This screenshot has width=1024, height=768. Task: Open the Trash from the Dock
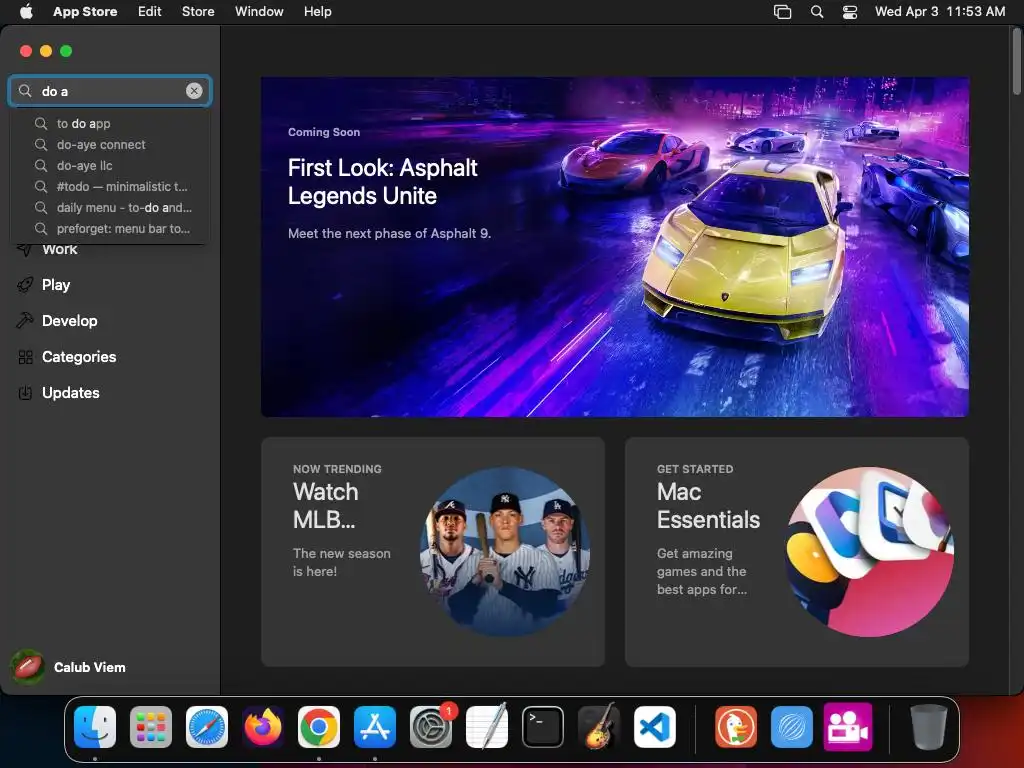tap(928, 727)
